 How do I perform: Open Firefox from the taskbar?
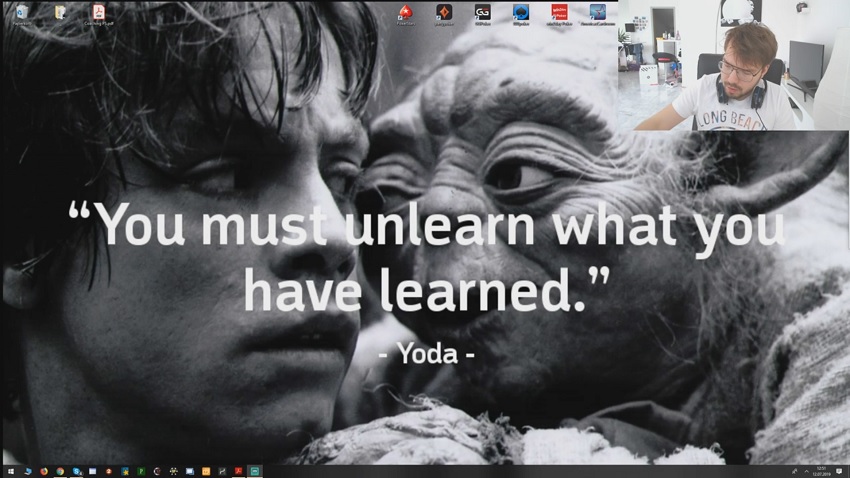point(44,471)
